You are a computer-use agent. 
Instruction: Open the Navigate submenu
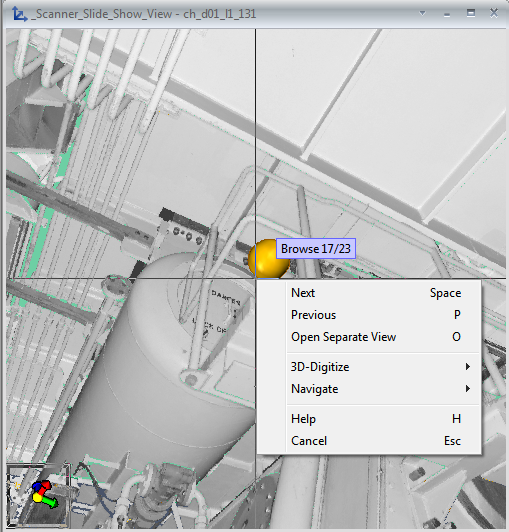(x=369, y=389)
